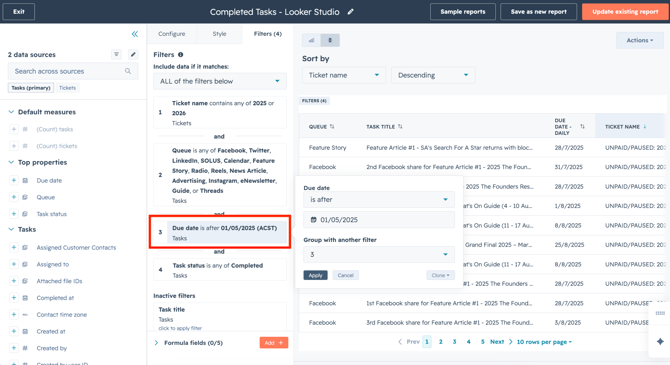Open the Clone dropdown button
Viewport: 670px width, 365px height.
[440, 275]
